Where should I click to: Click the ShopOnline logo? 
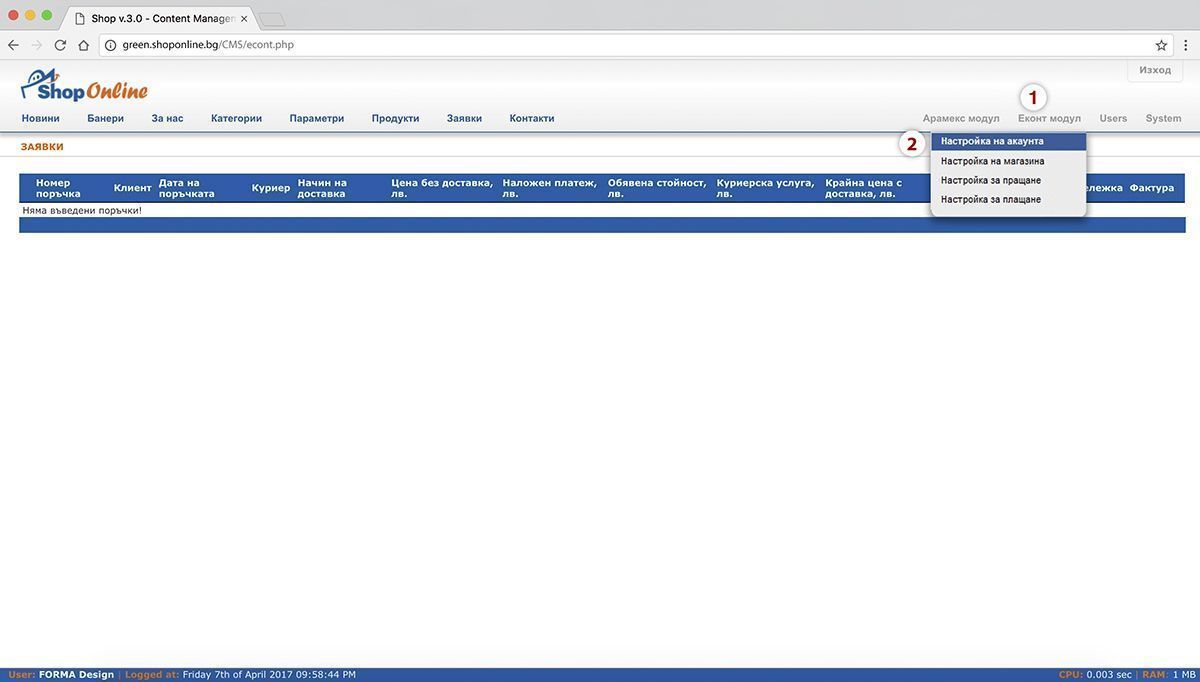84,86
